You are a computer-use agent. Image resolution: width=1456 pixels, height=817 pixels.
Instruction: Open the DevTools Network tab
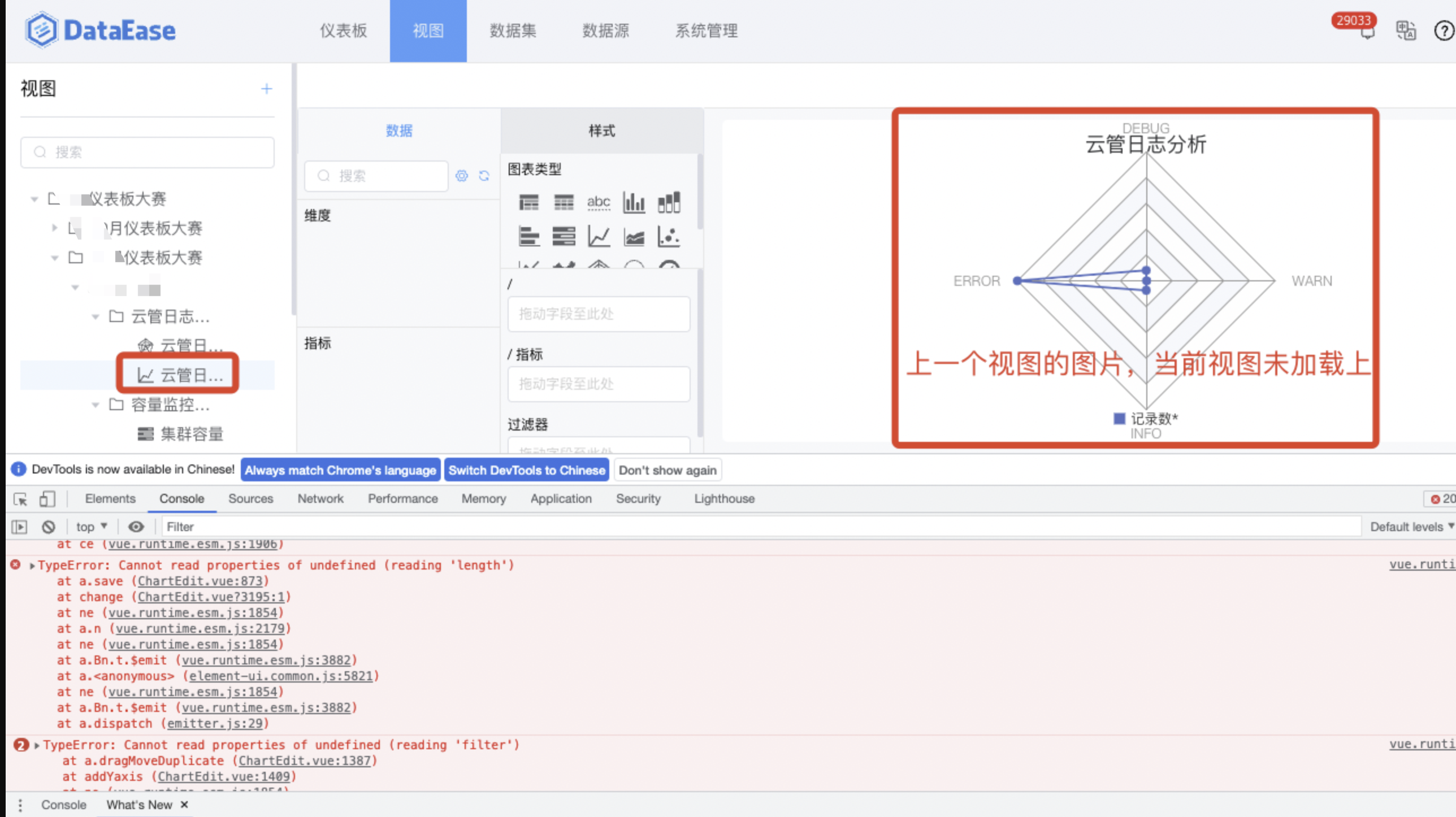click(320, 499)
